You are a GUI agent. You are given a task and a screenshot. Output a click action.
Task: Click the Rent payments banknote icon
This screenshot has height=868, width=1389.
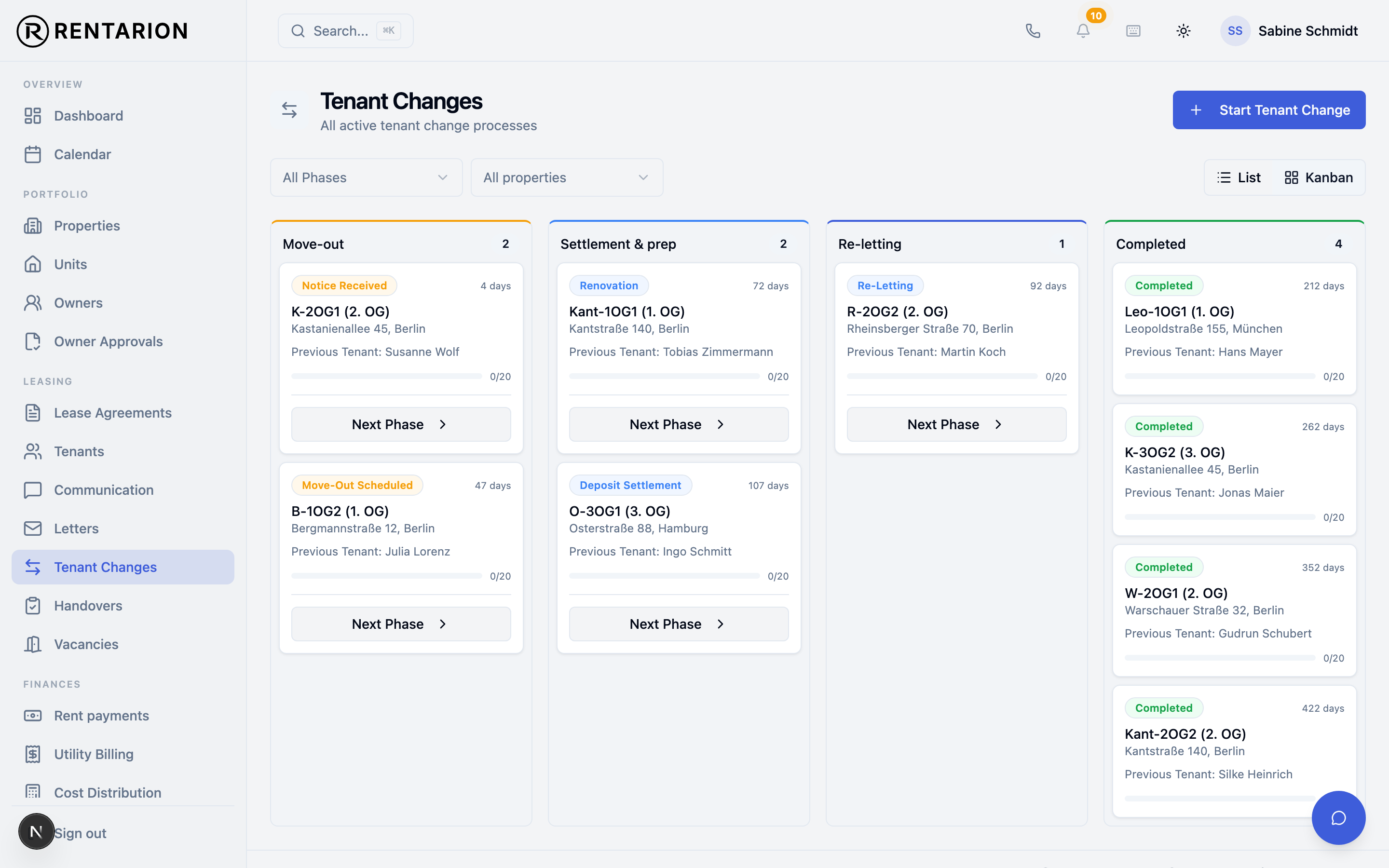(33, 715)
